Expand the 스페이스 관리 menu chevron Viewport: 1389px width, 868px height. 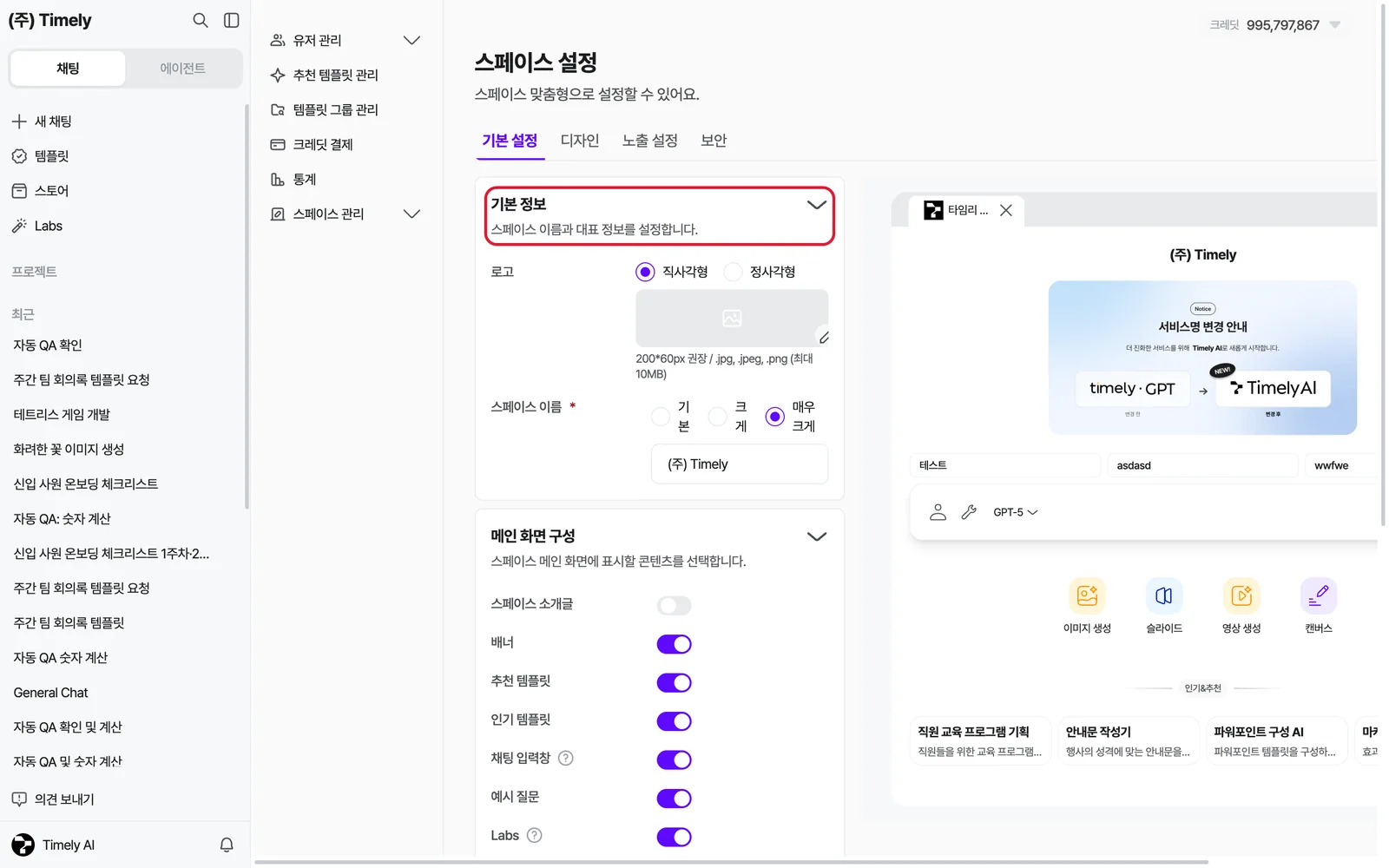coord(412,214)
